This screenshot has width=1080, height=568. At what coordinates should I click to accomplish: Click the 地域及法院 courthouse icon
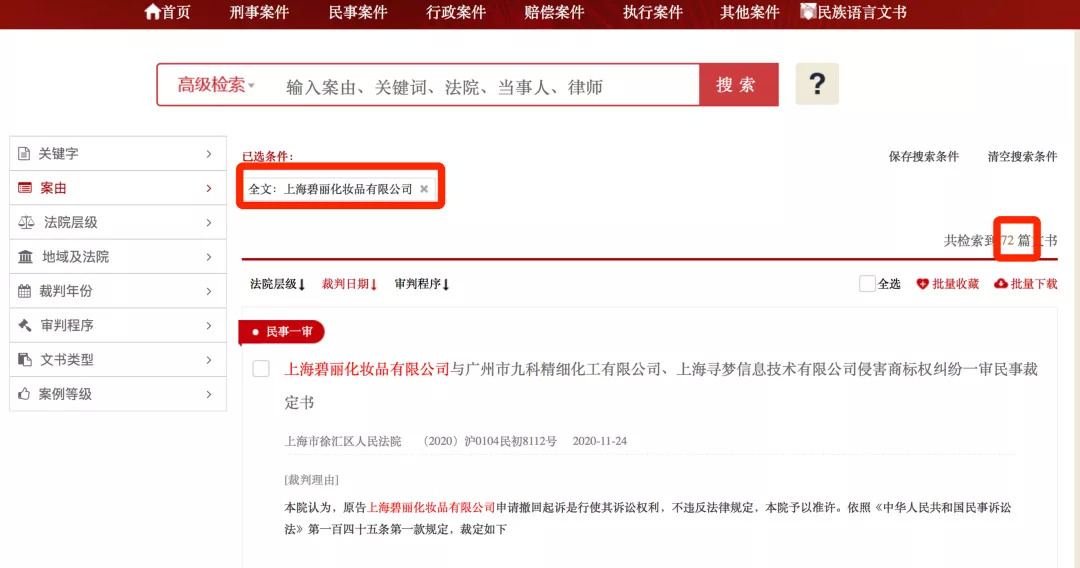coord(25,257)
